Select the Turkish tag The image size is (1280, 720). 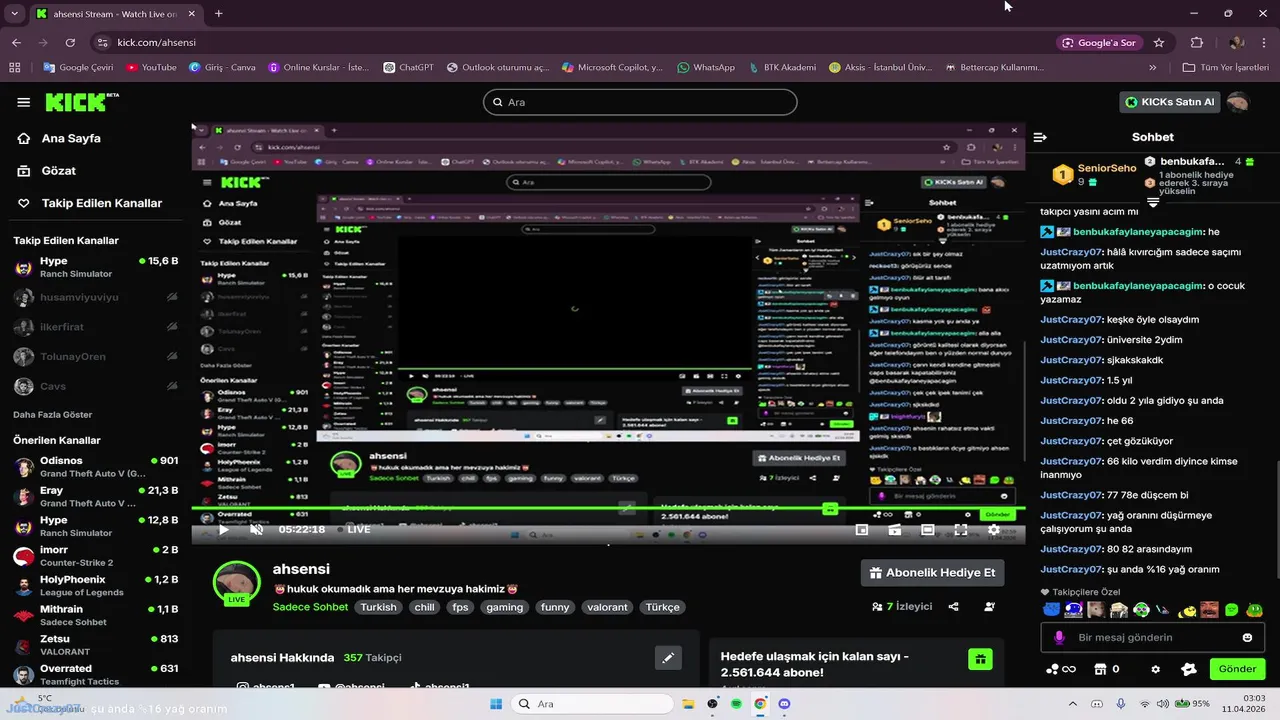(x=379, y=607)
